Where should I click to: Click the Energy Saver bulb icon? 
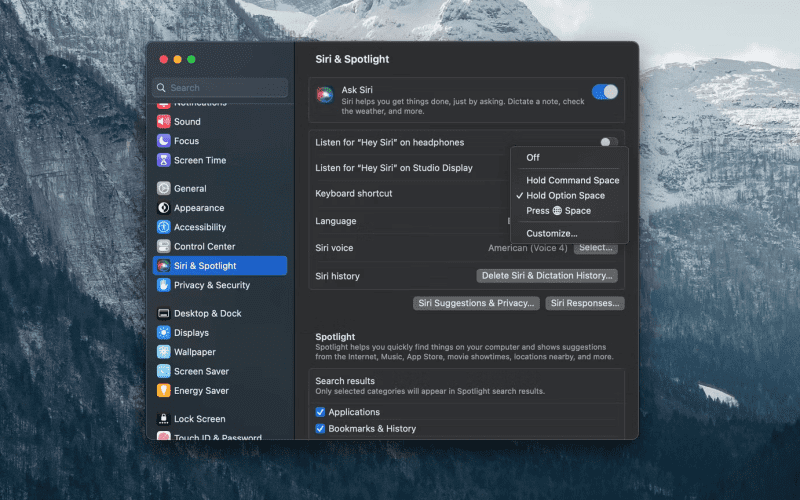pyautogui.click(x=163, y=391)
